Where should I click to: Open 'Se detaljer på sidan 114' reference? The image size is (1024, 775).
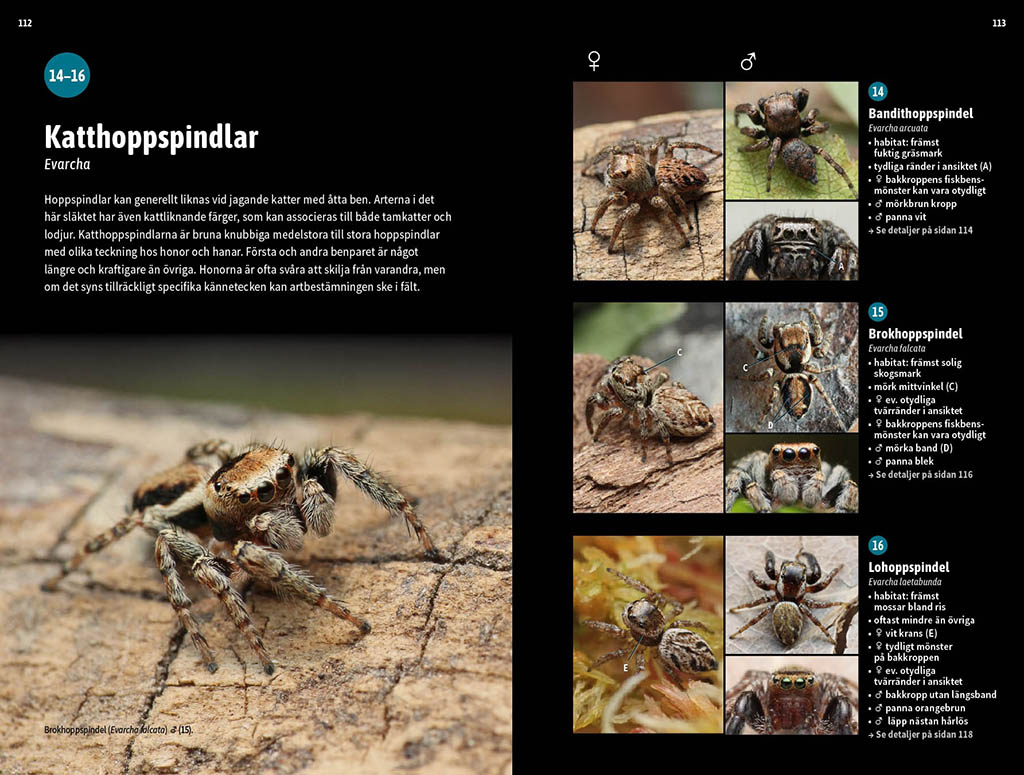(920, 230)
